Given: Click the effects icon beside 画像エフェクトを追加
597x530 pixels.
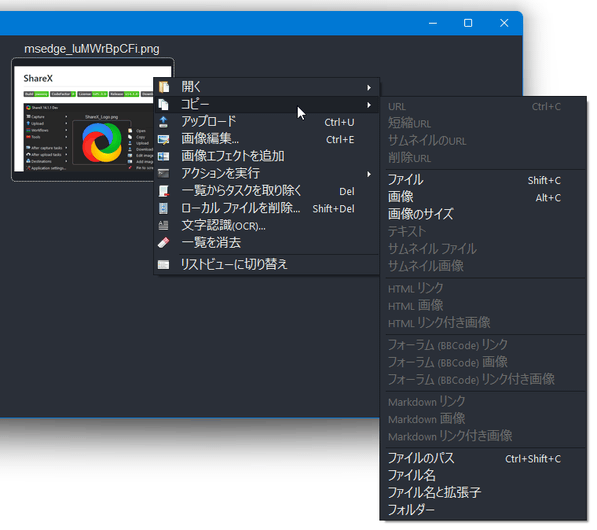Looking at the screenshot, I should pyautogui.click(x=164, y=156).
